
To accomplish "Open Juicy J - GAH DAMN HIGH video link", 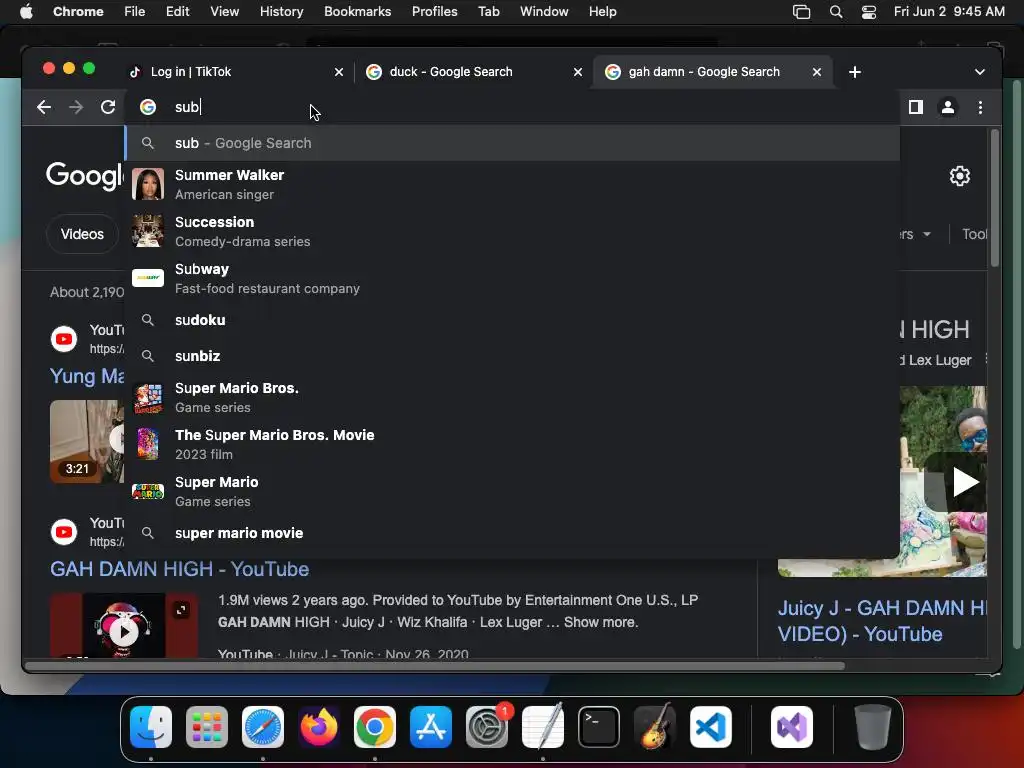I will 882,621.
